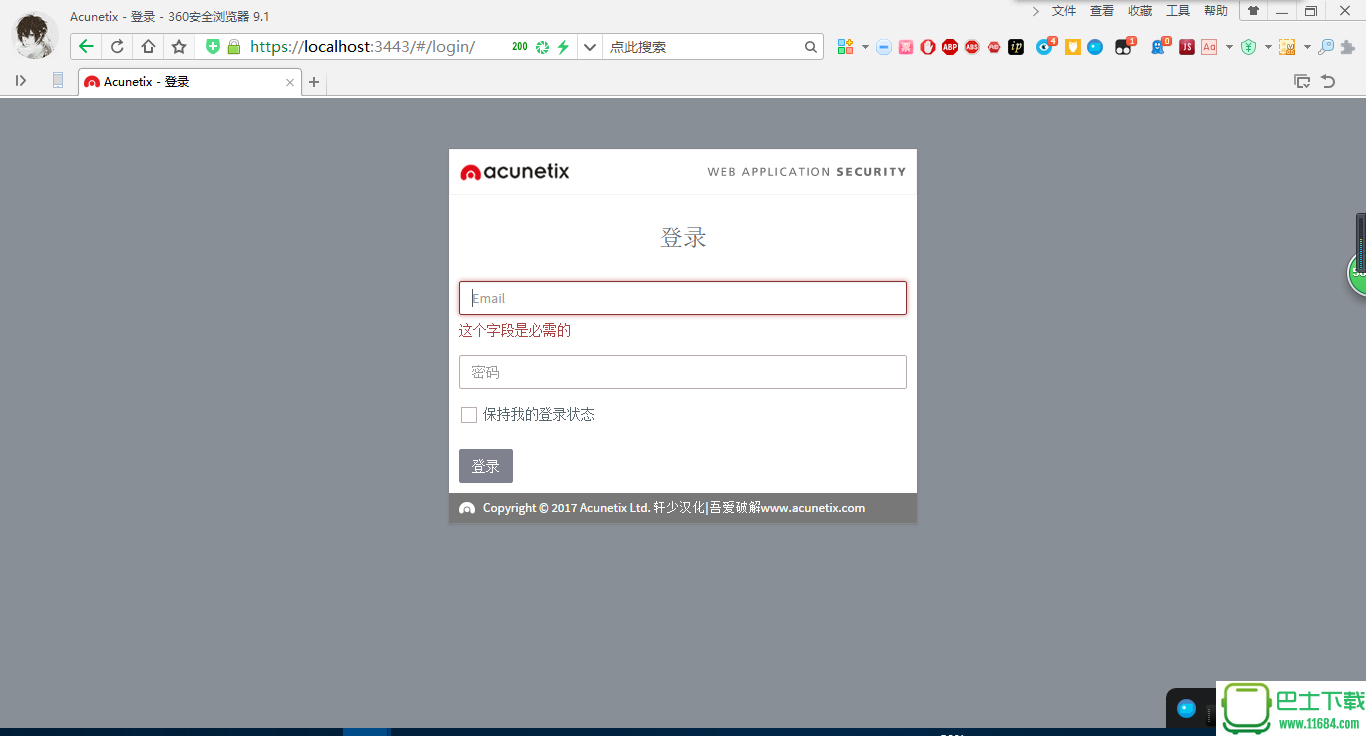Click the pink ticket extension icon
The width and height of the screenshot is (1366, 736).
coord(906,47)
